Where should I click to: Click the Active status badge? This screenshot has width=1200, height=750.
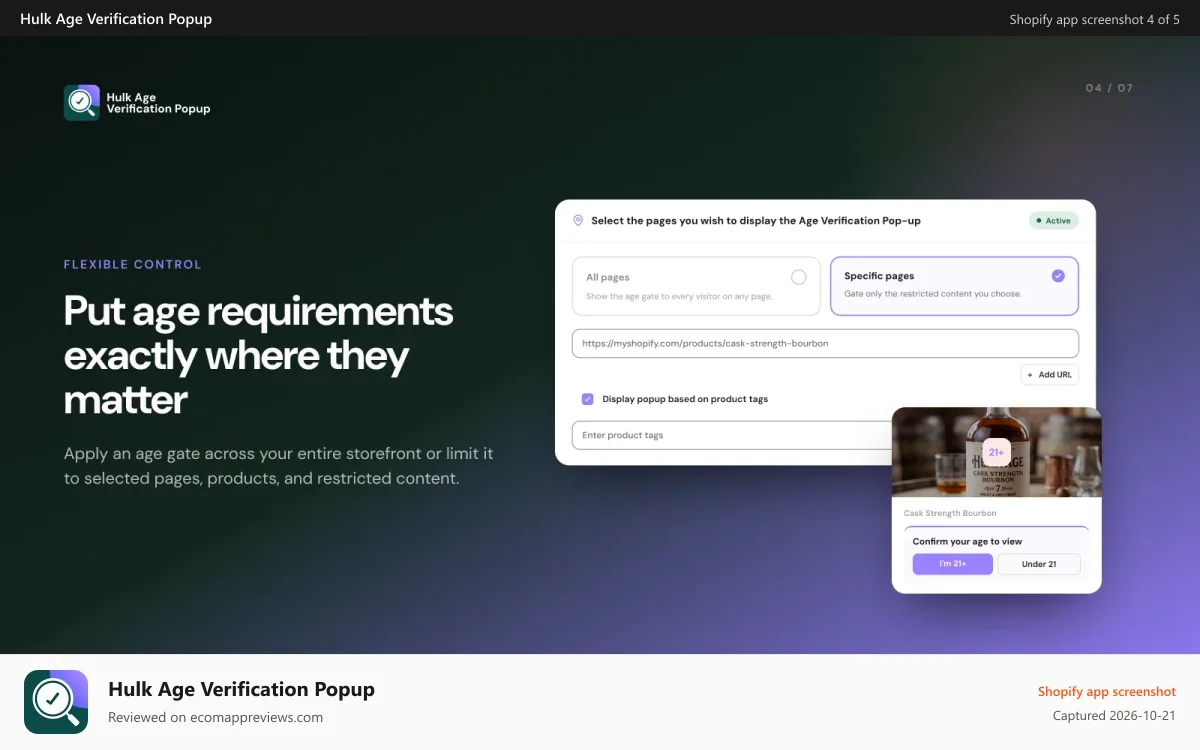(1053, 221)
